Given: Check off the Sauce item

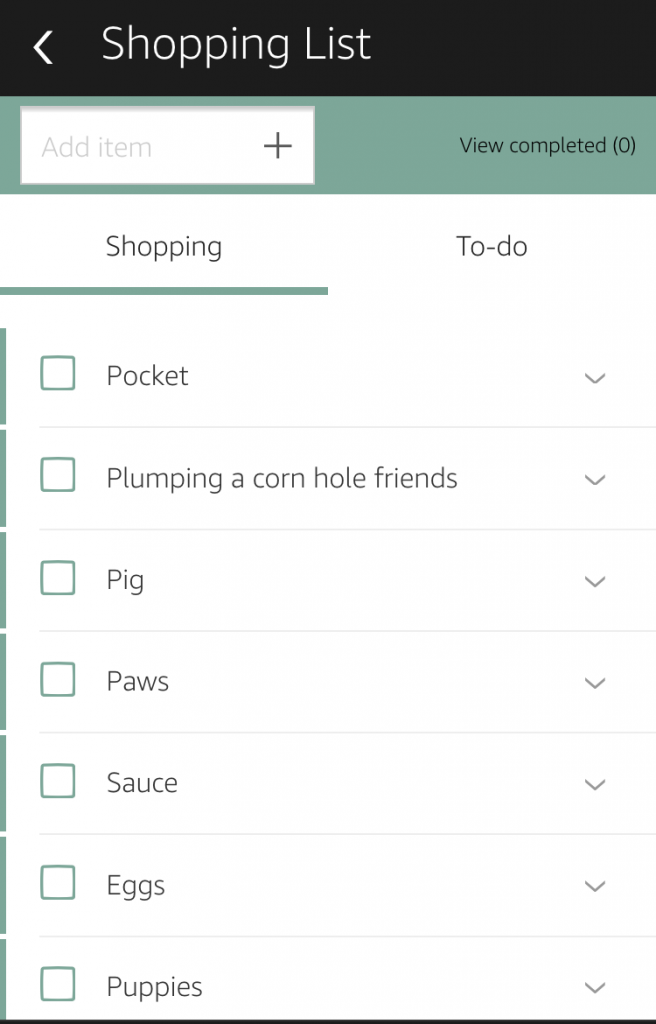Looking at the screenshot, I should [58, 780].
